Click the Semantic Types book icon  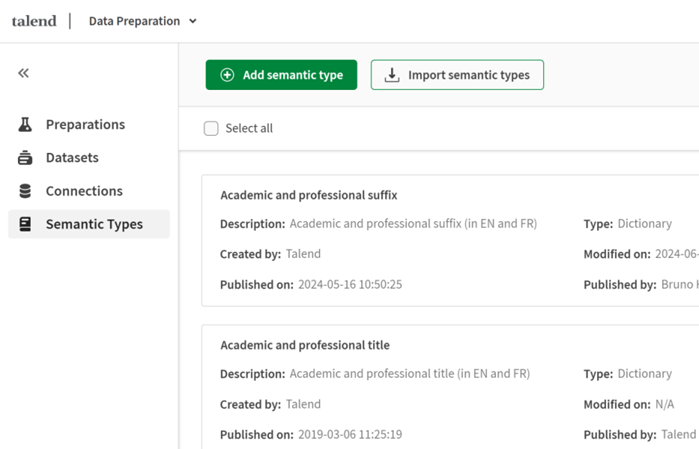26,224
